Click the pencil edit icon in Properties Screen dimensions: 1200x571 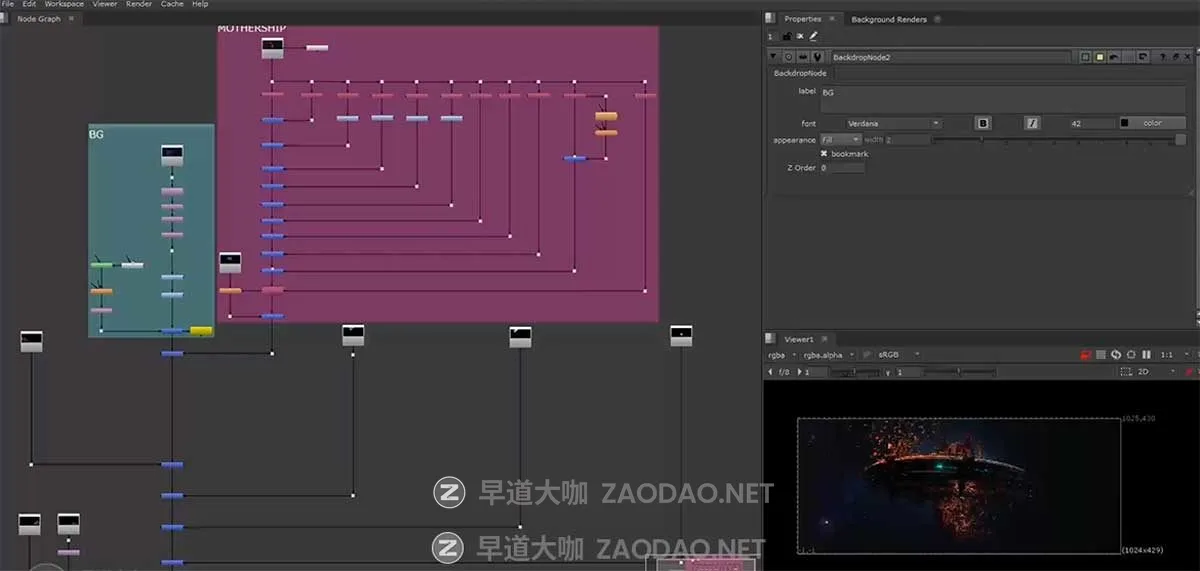coord(813,37)
